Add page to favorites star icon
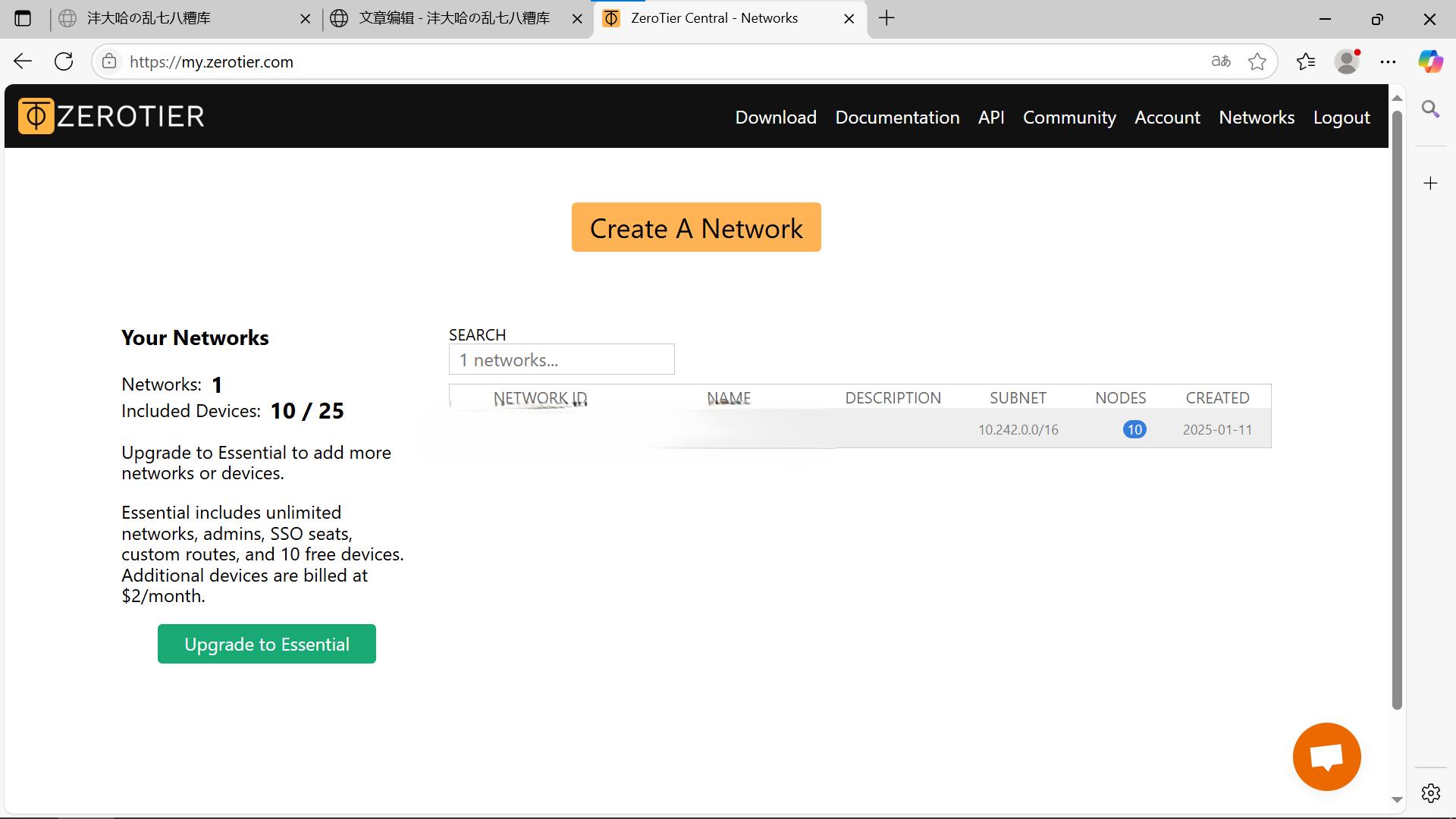This screenshot has width=1456, height=819. 1257,61
